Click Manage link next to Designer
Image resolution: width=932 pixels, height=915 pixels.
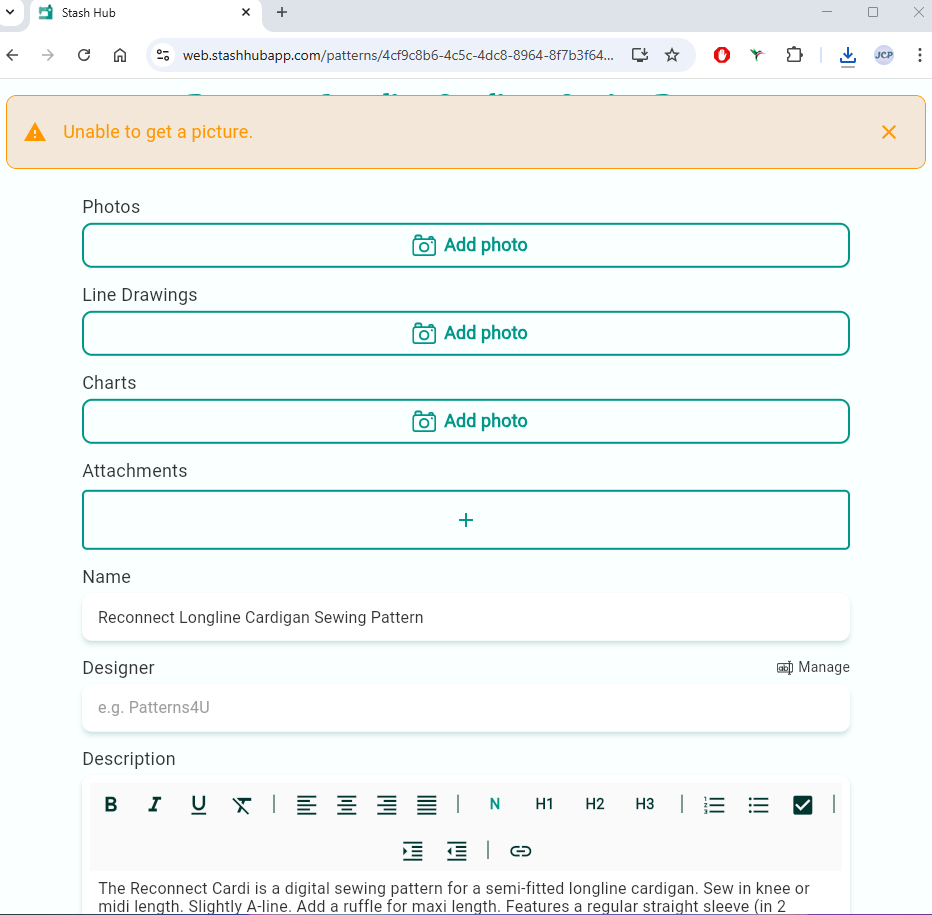(x=813, y=667)
